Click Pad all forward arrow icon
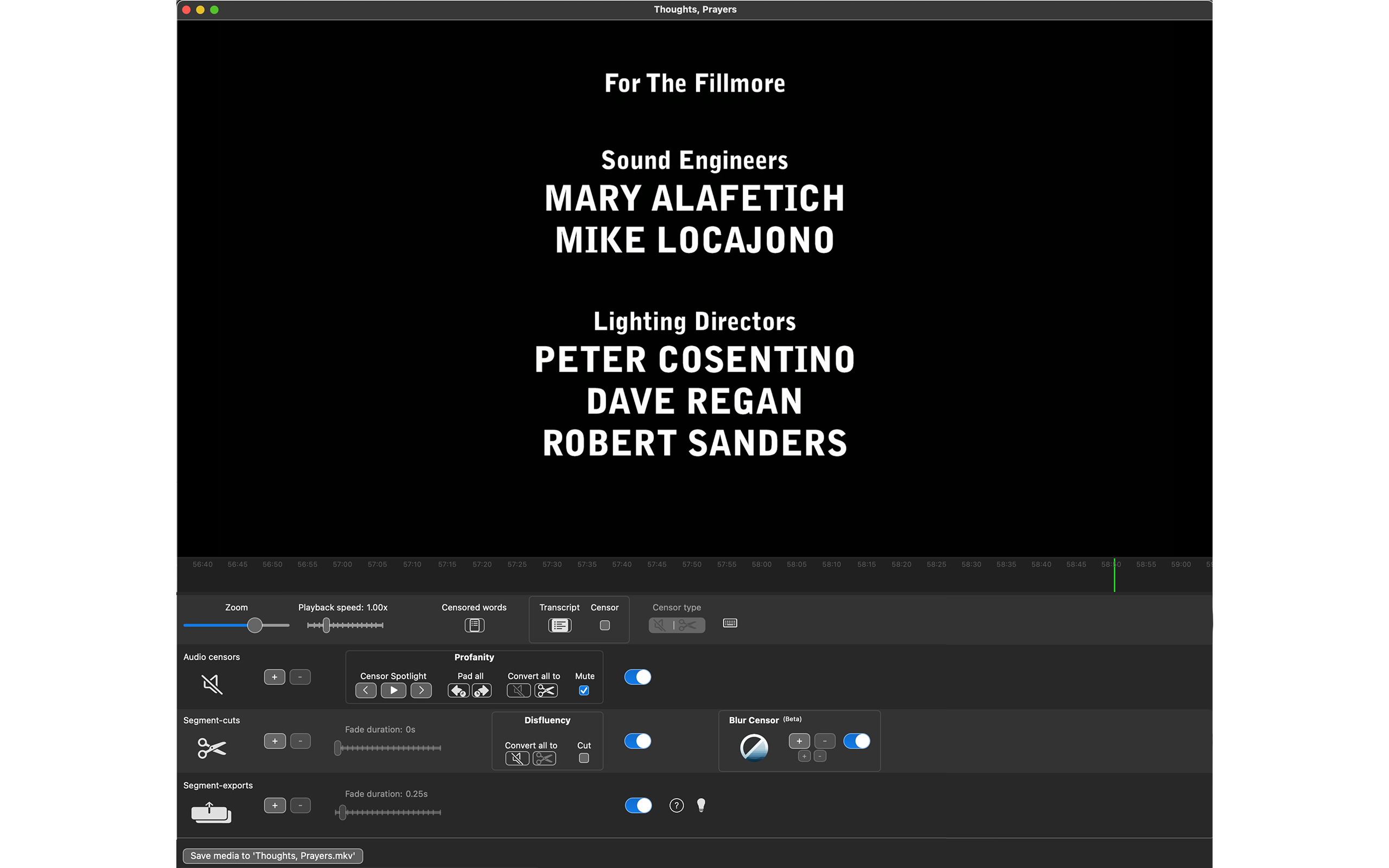Screen dimensions: 1389x868 tap(482, 691)
